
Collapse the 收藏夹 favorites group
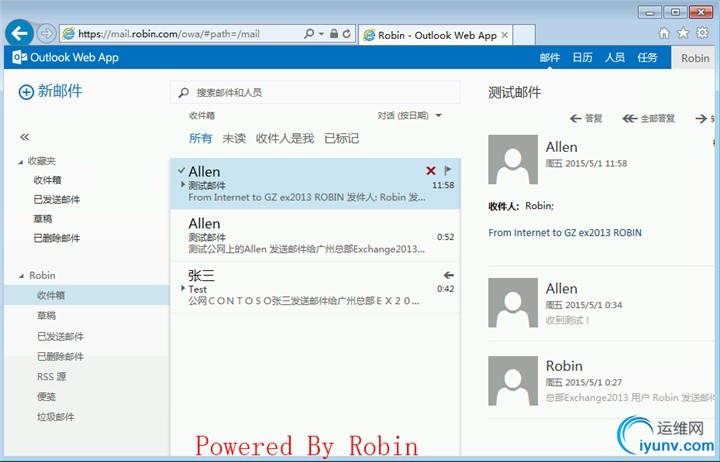[21, 162]
